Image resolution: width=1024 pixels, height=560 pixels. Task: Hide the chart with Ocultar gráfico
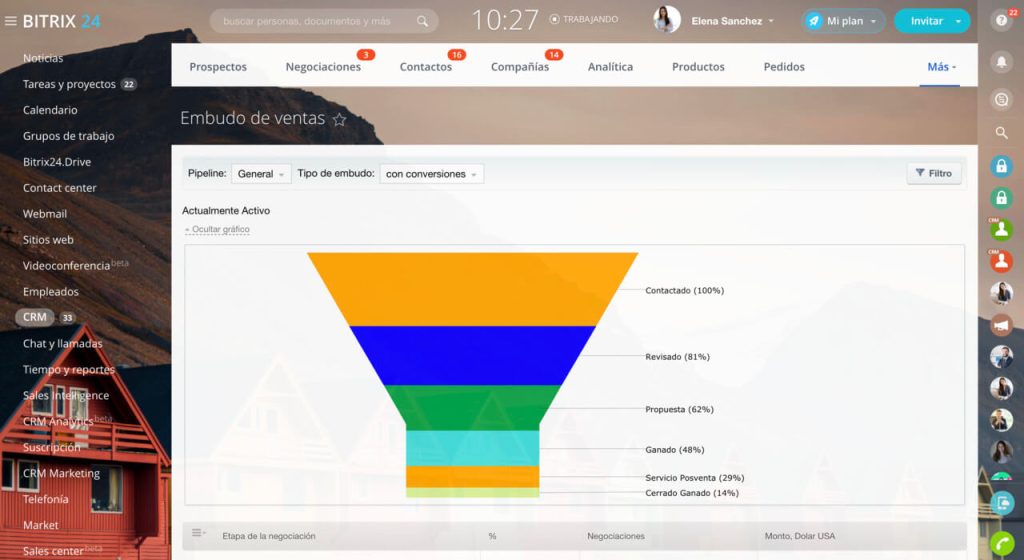tap(217, 230)
